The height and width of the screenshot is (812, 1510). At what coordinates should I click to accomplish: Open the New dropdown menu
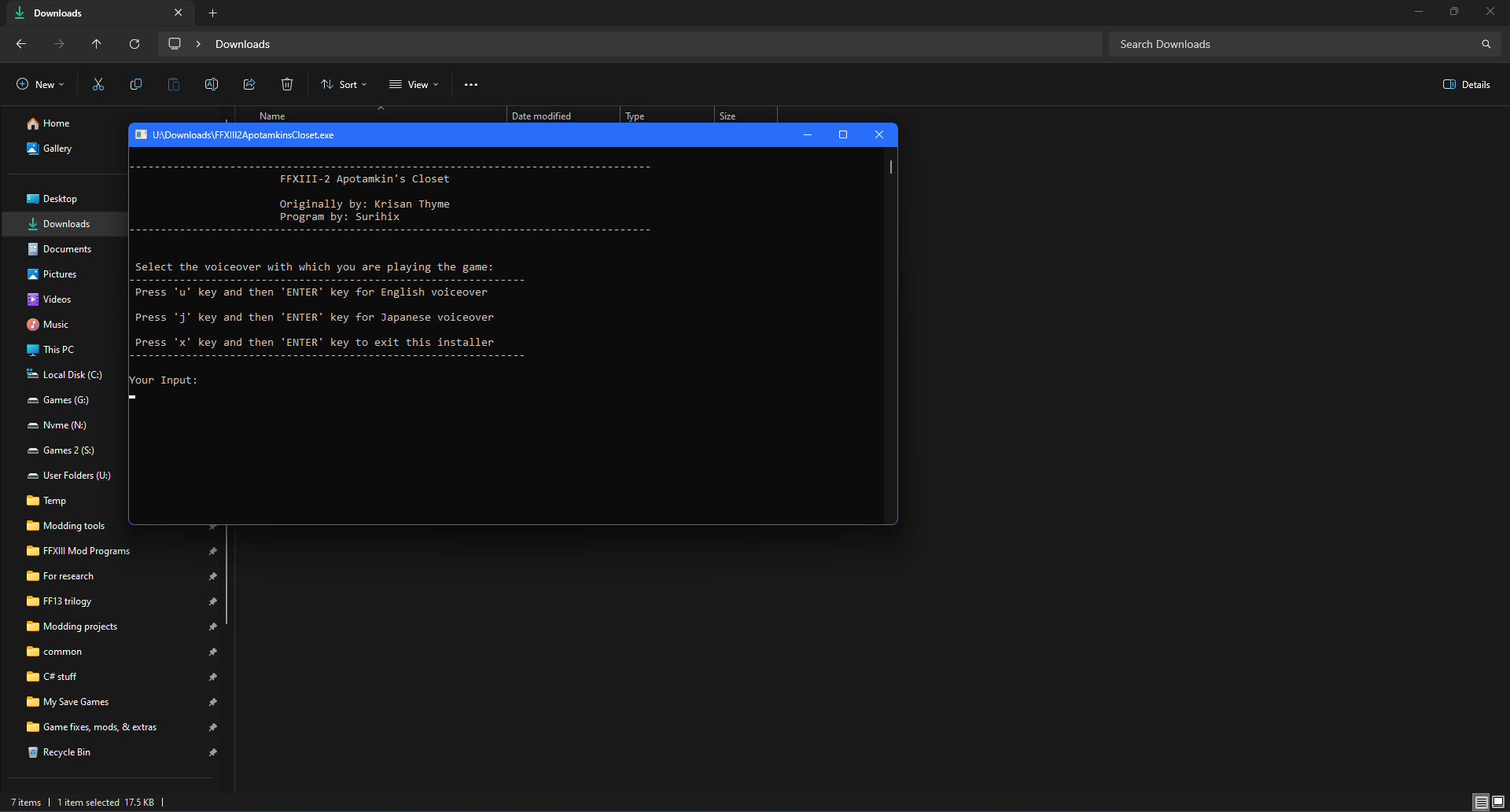[x=40, y=84]
